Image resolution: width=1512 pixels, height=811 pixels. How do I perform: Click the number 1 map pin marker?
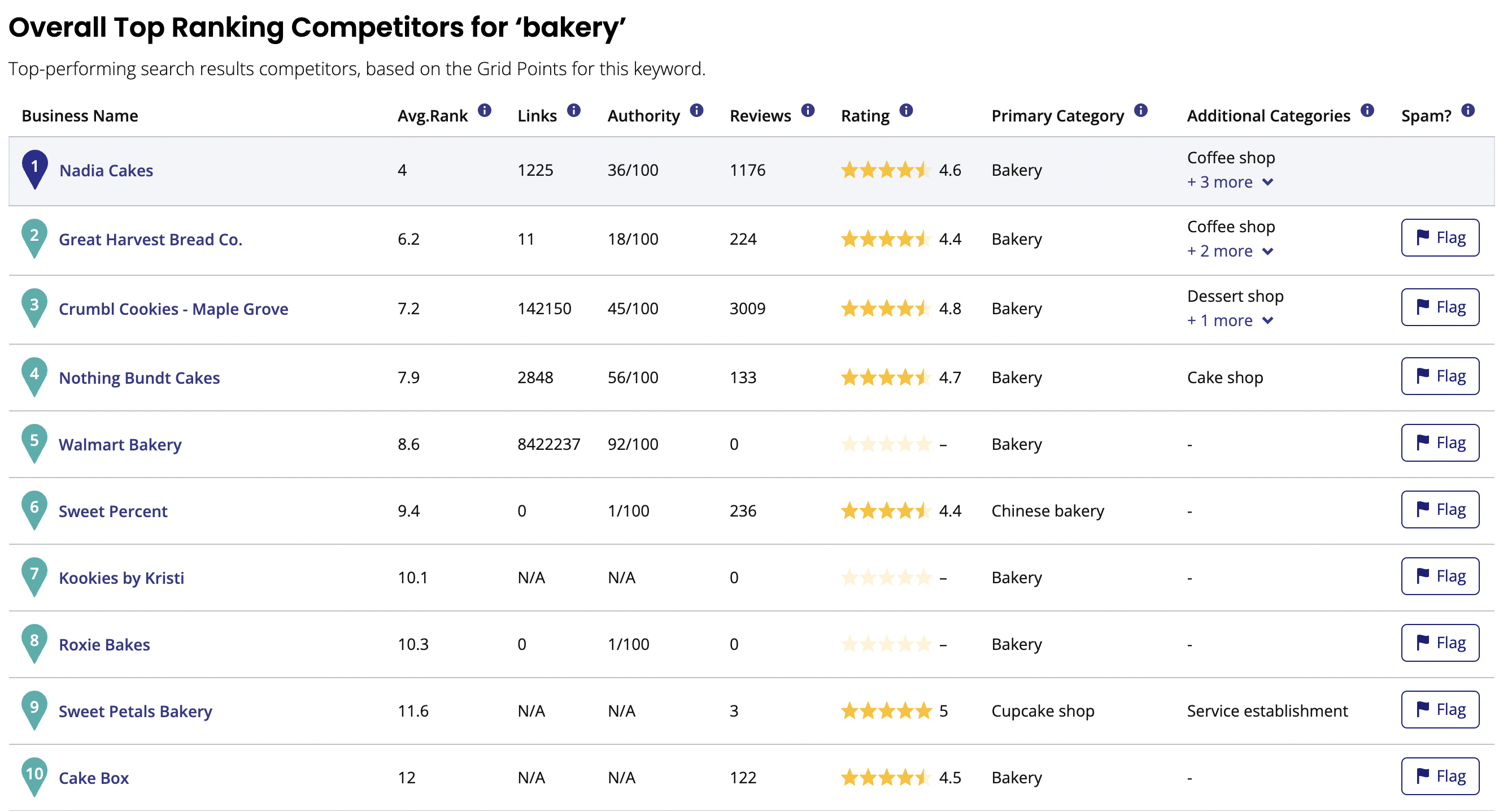pos(34,168)
